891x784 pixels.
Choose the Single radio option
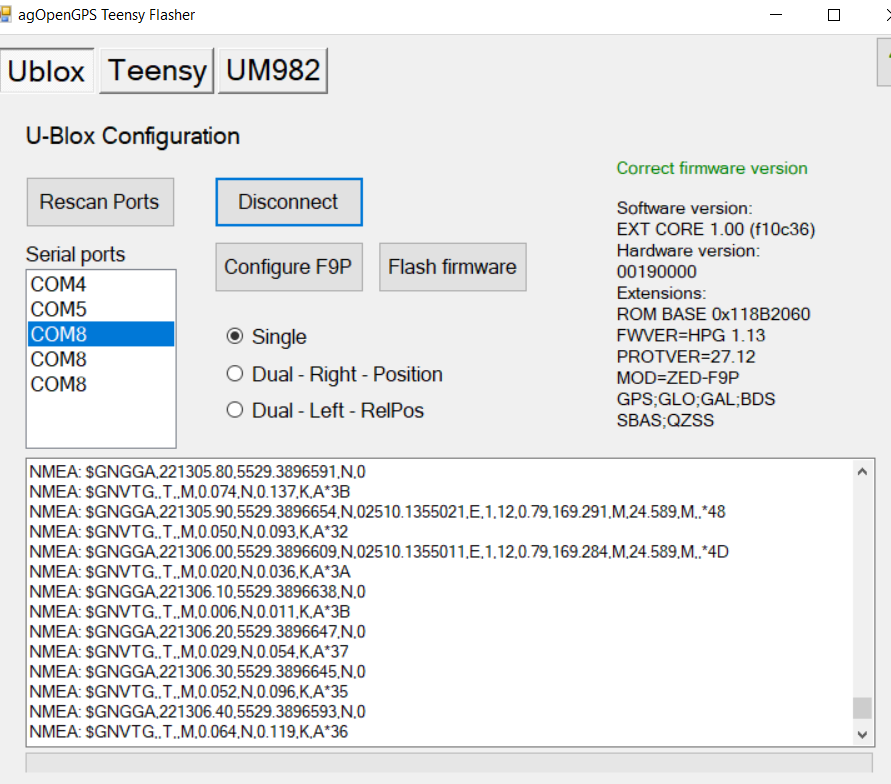pos(267,337)
